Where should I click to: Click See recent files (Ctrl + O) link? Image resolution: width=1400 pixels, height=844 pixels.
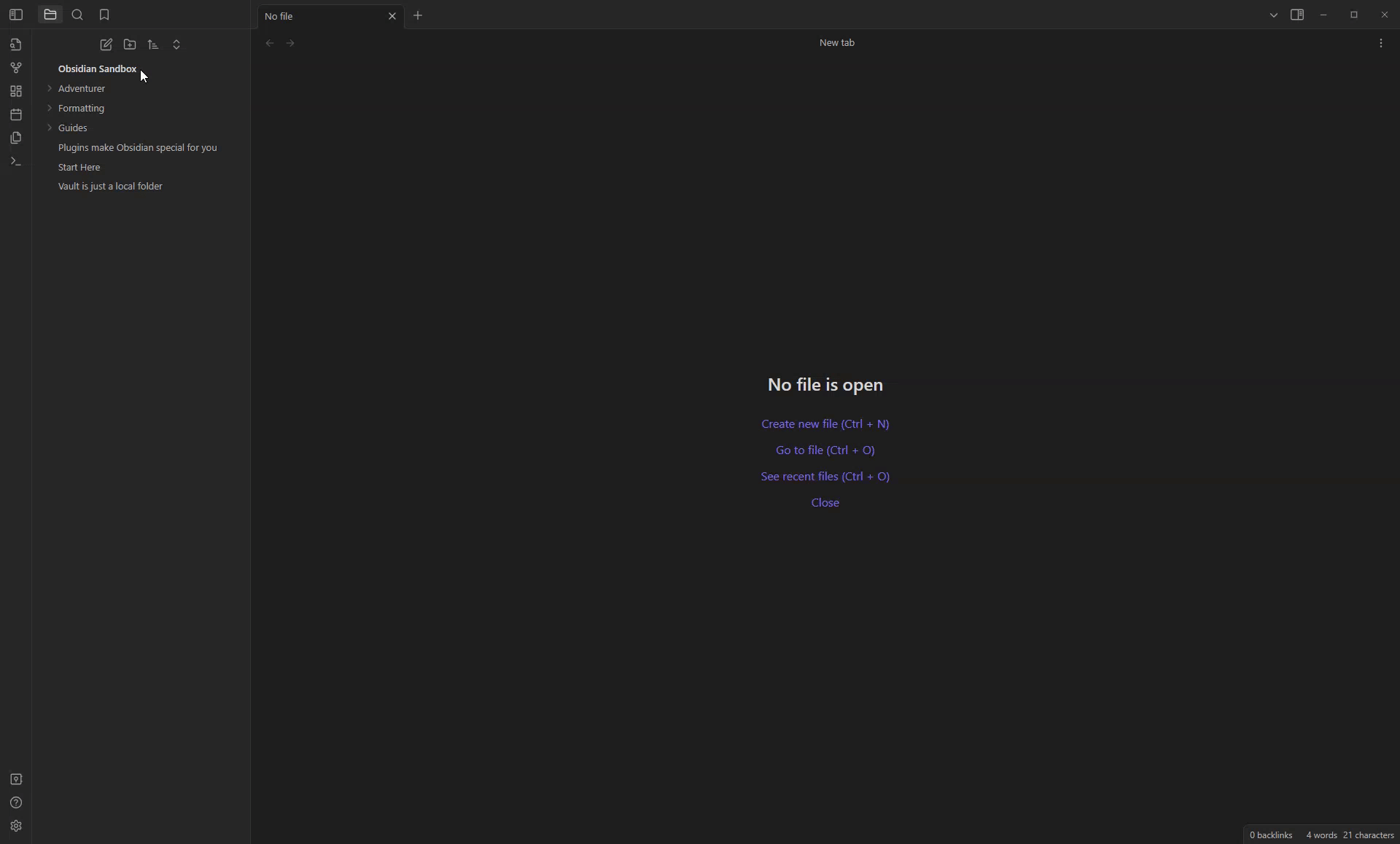click(825, 477)
